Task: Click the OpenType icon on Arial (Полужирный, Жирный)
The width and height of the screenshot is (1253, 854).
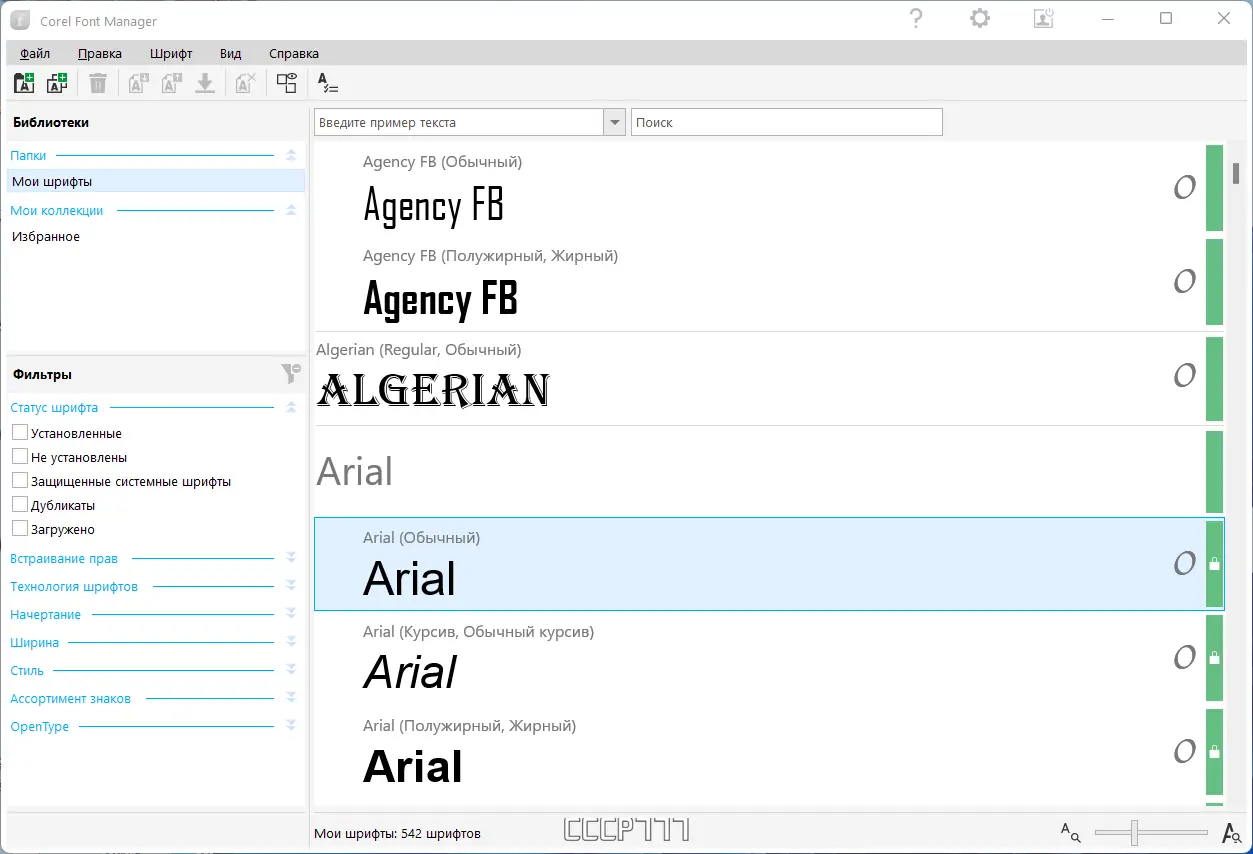Action: pyautogui.click(x=1185, y=751)
